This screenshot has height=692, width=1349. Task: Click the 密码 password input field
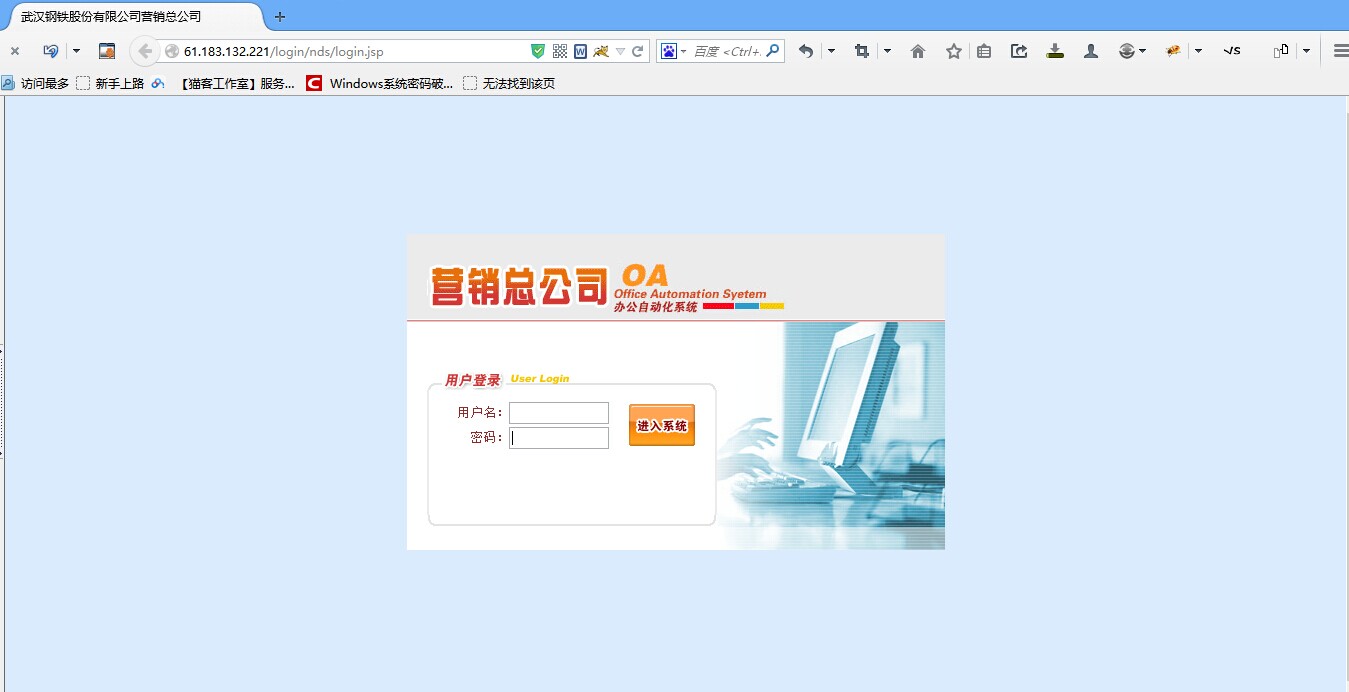pos(559,438)
